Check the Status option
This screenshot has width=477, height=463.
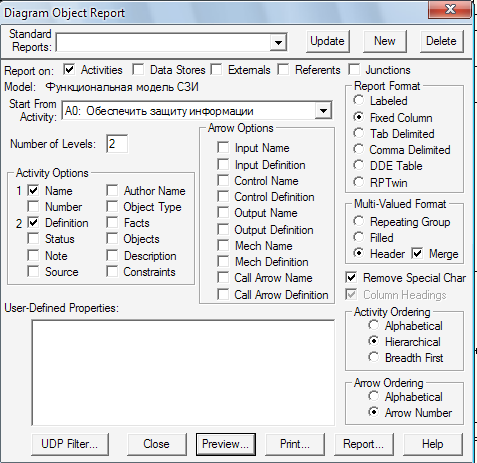(33, 239)
